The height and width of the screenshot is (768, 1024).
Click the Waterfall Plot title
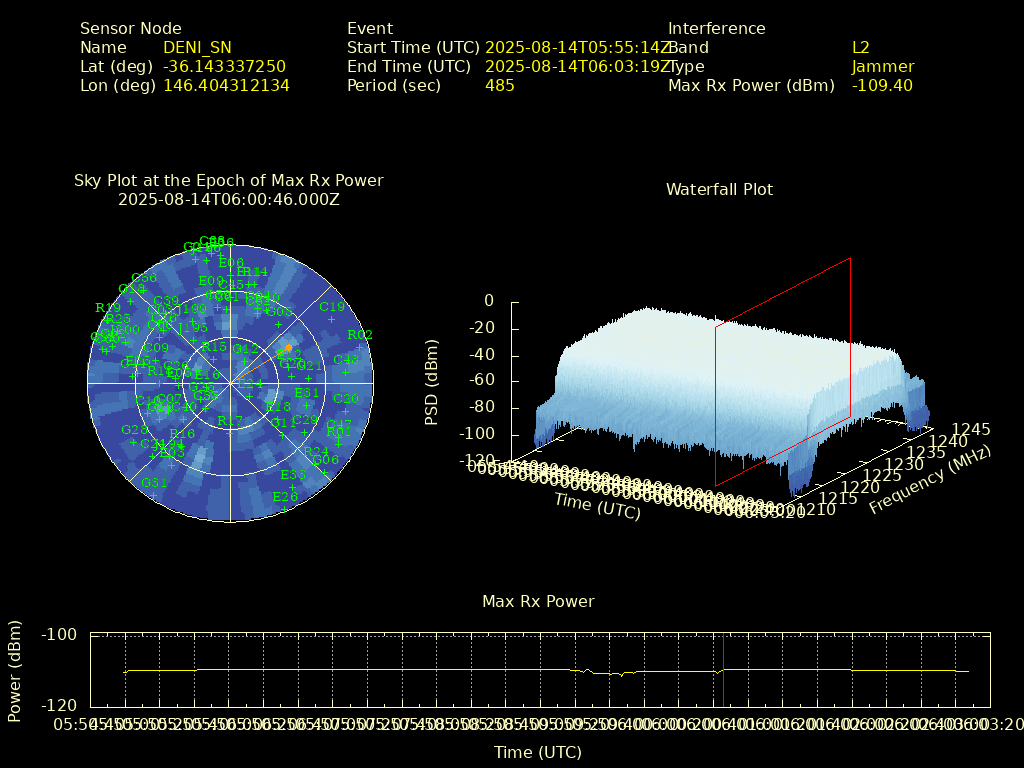(x=719, y=190)
